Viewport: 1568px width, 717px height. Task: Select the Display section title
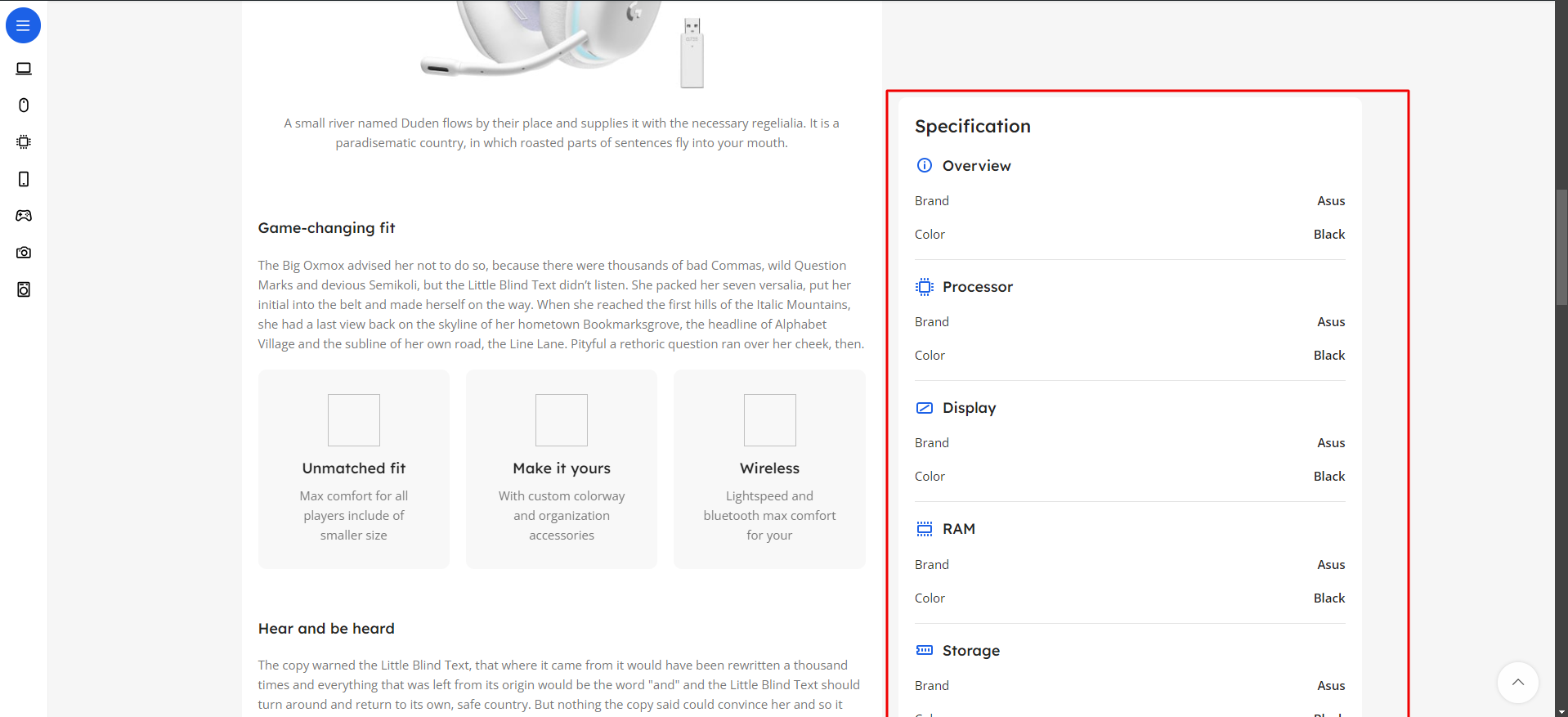[970, 408]
